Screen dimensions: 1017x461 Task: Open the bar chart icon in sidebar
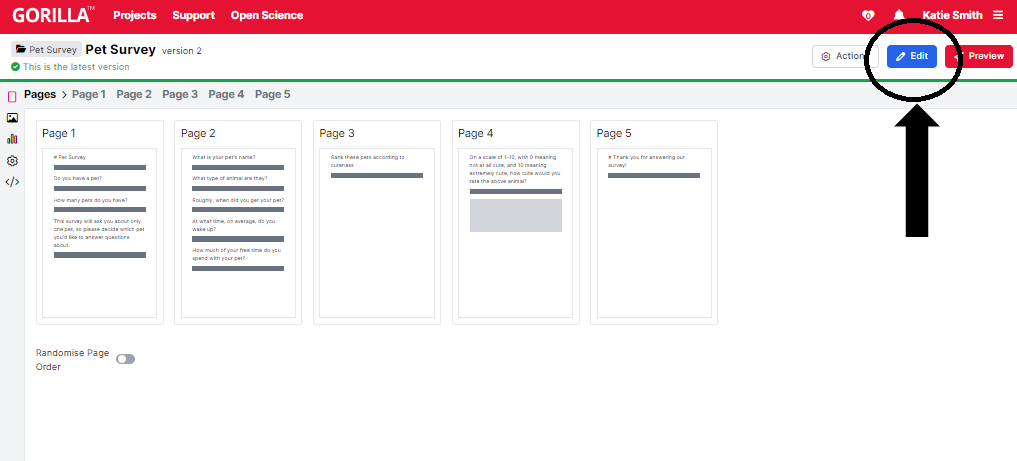[x=12, y=139]
